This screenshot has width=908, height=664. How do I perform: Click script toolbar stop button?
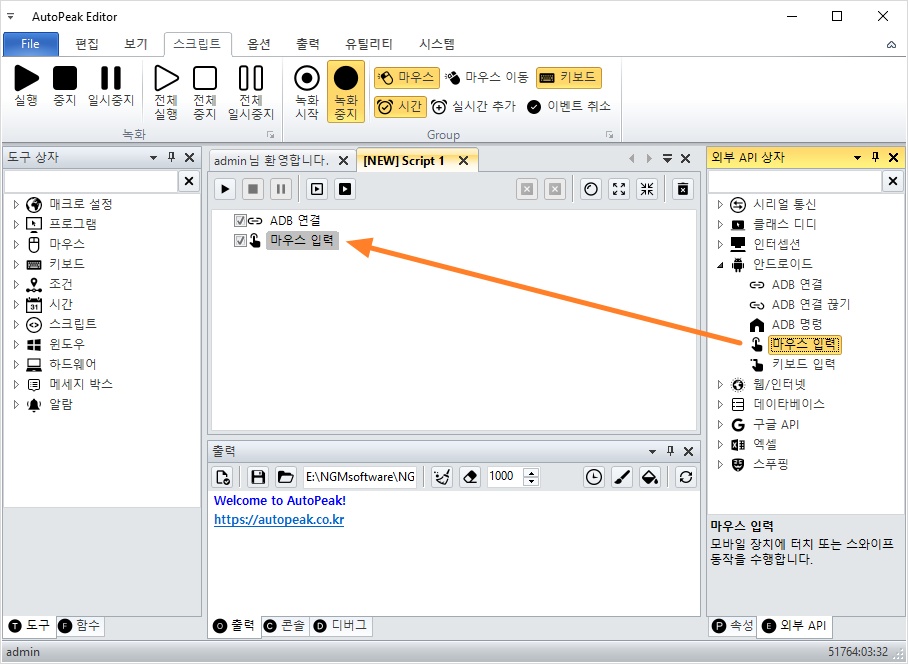coord(253,189)
